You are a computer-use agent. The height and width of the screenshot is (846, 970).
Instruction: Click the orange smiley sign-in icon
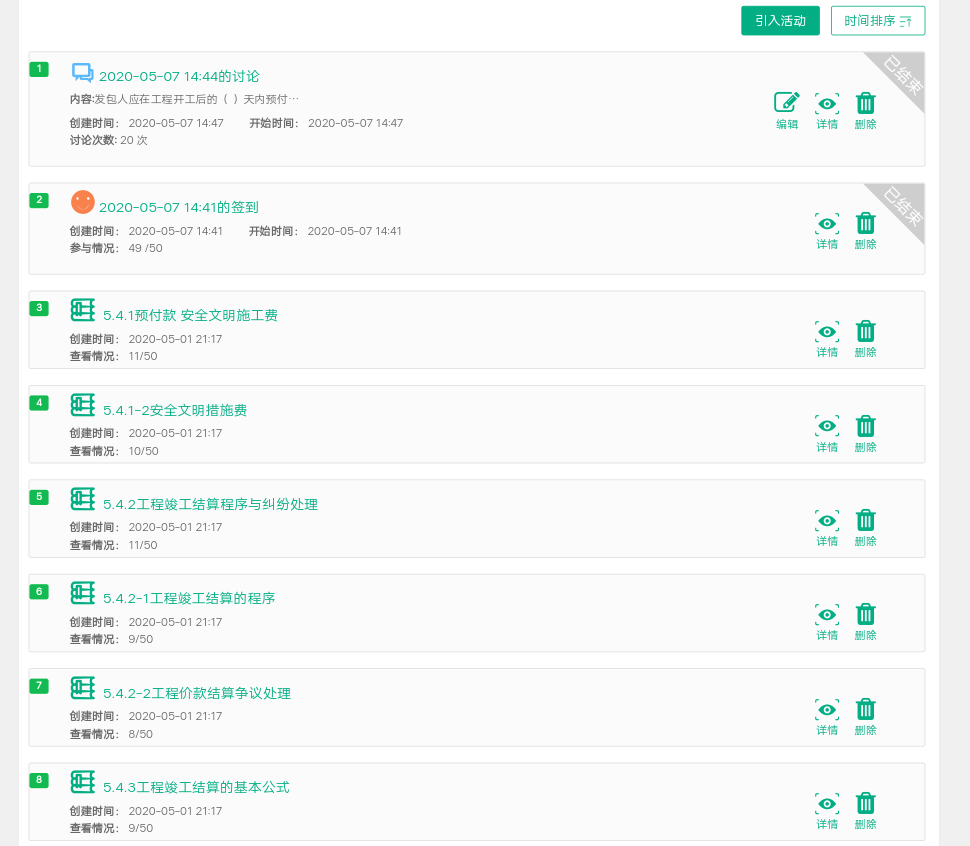pos(82,202)
